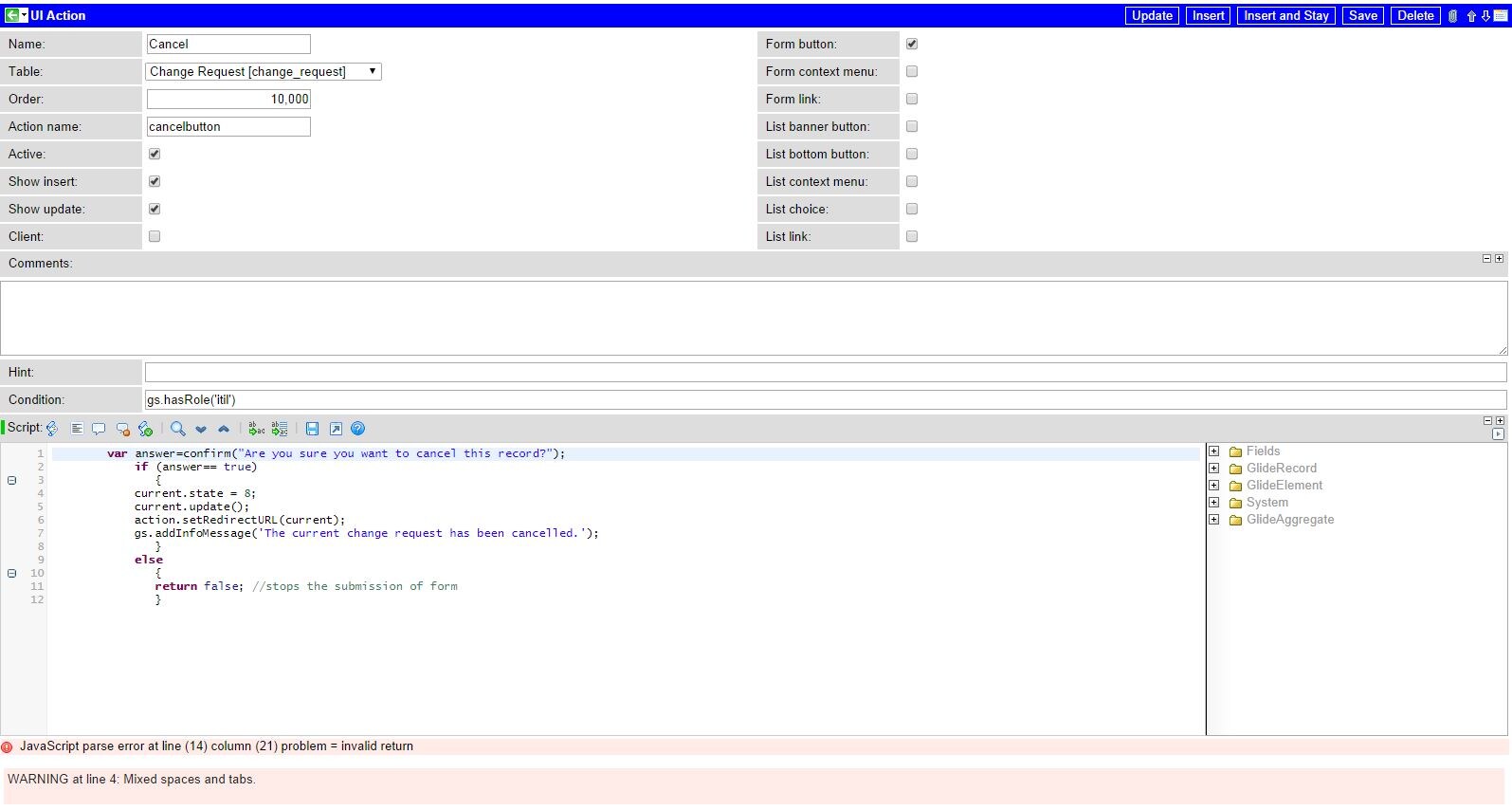
Task: Click the format code icon
Action: pyautogui.click(x=78, y=429)
